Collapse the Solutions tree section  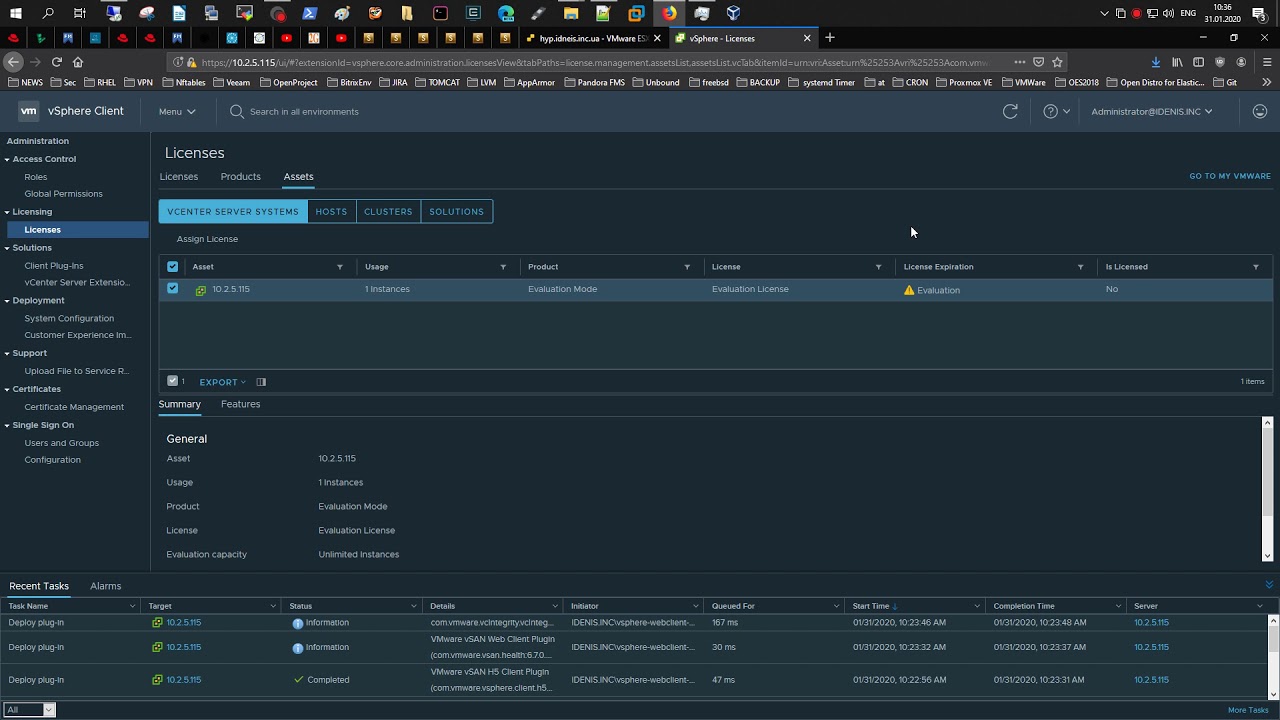tap(7, 248)
